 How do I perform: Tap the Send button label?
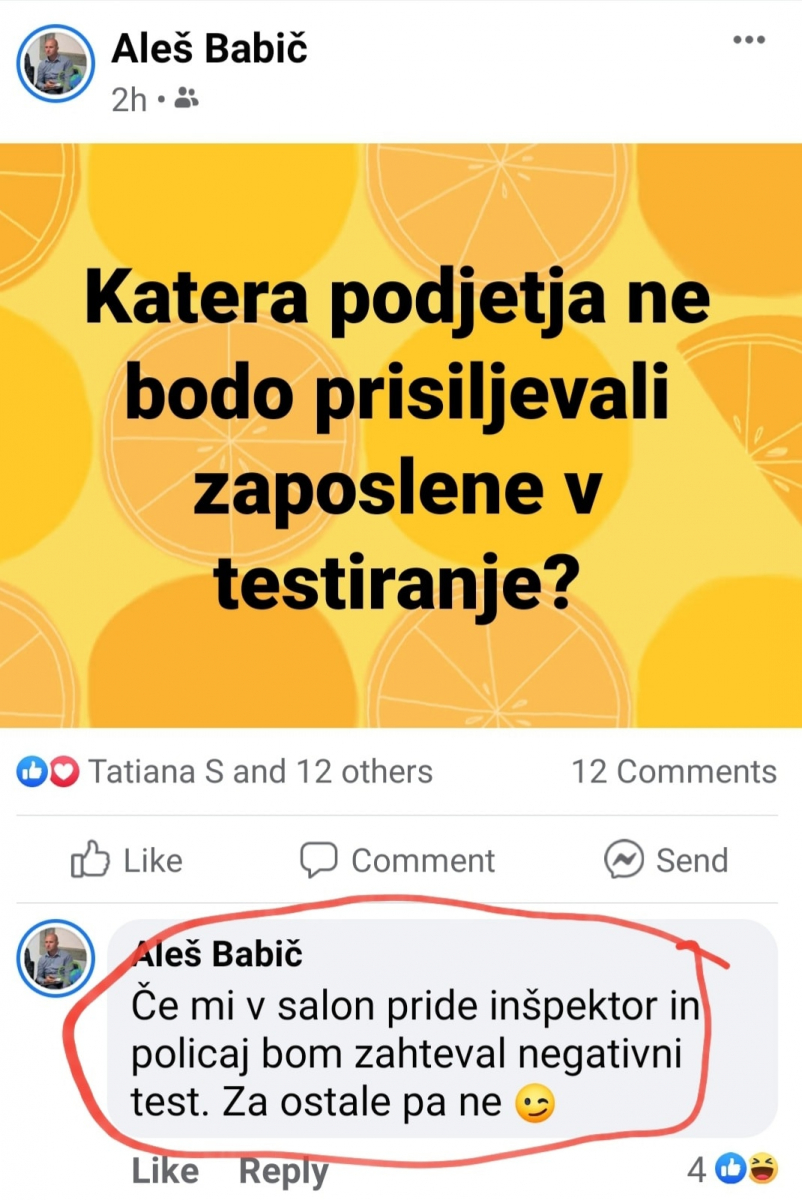tap(692, 860)
